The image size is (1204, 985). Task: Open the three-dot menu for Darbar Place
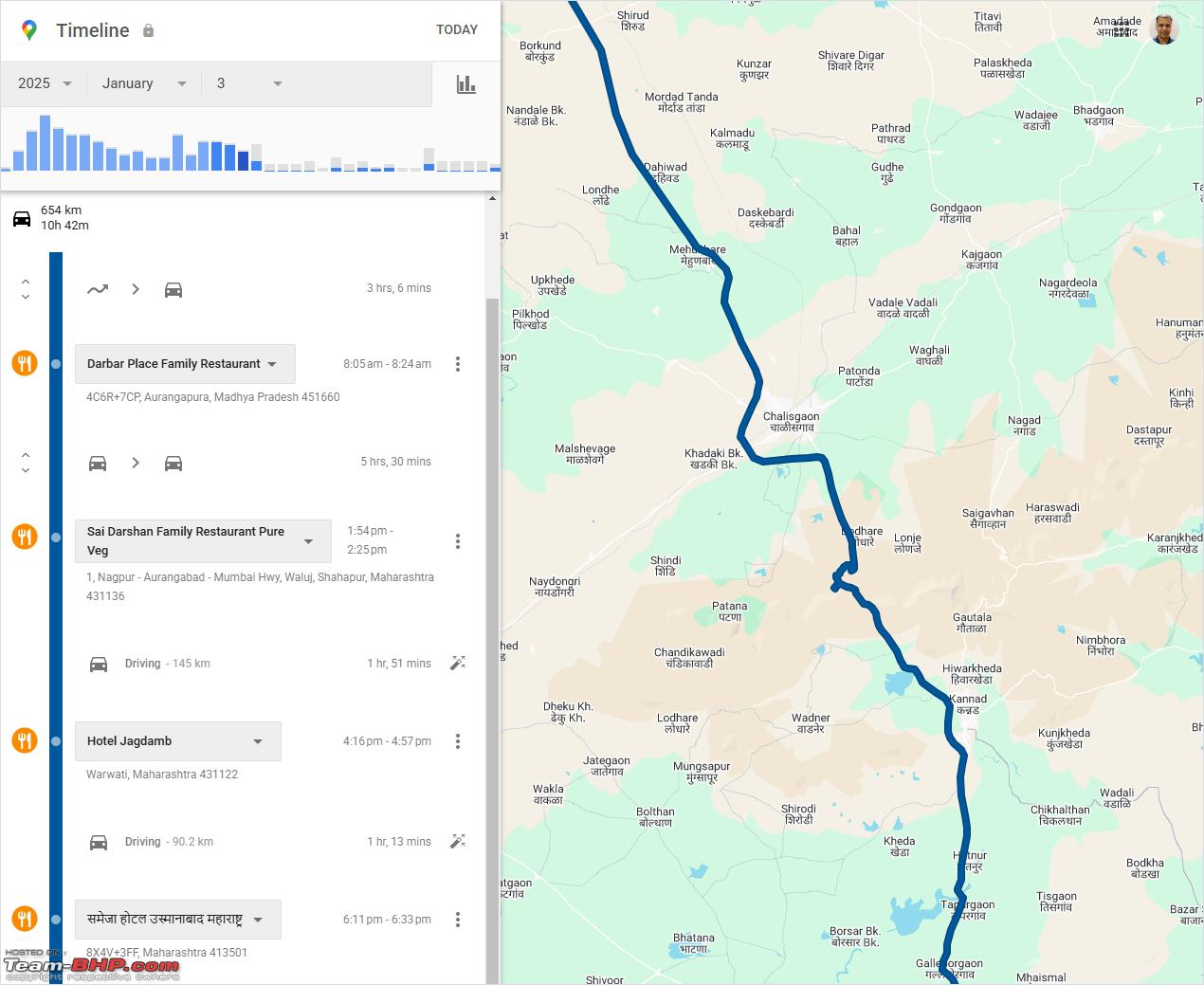[458, 364]
